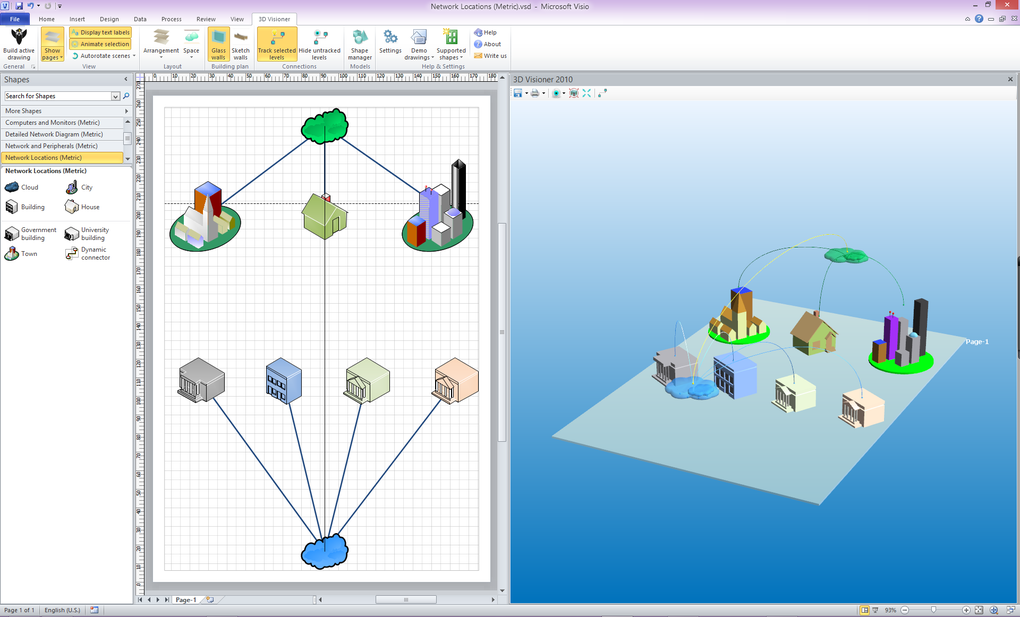
Task: Select the Building stencil shape
Action: 25,207
